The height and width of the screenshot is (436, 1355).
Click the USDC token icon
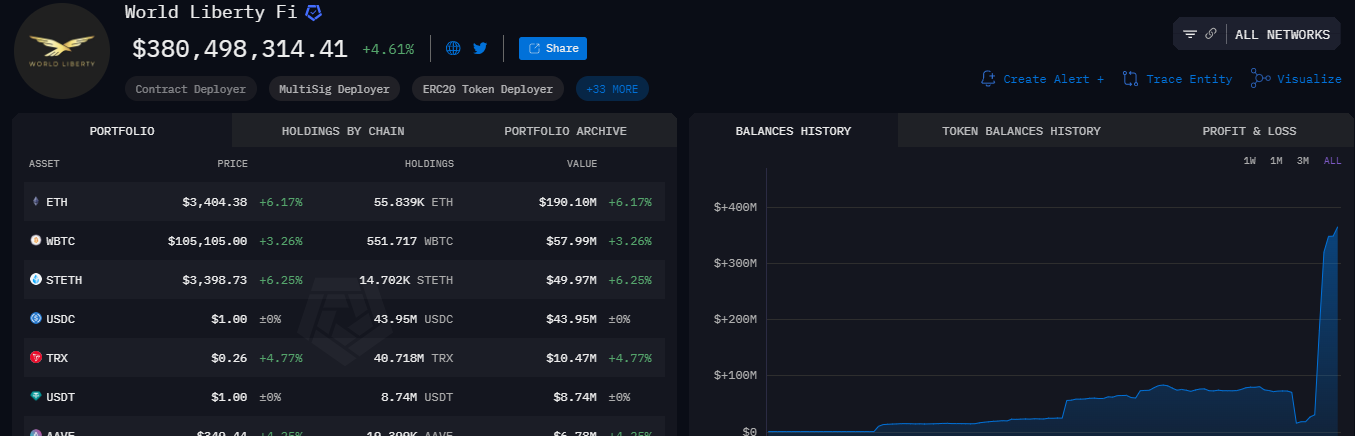[x=36, y=319]
